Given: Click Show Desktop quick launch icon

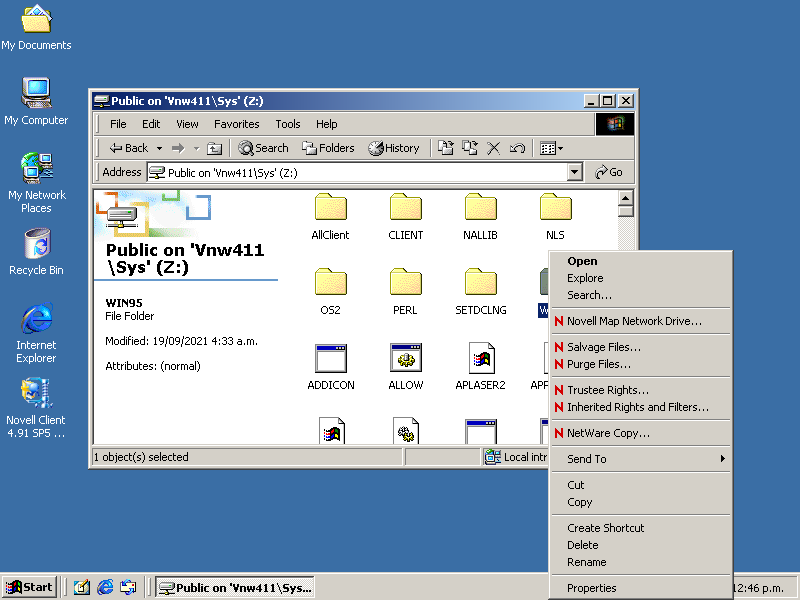Looking at the screenshot, I should pos(82,587).
